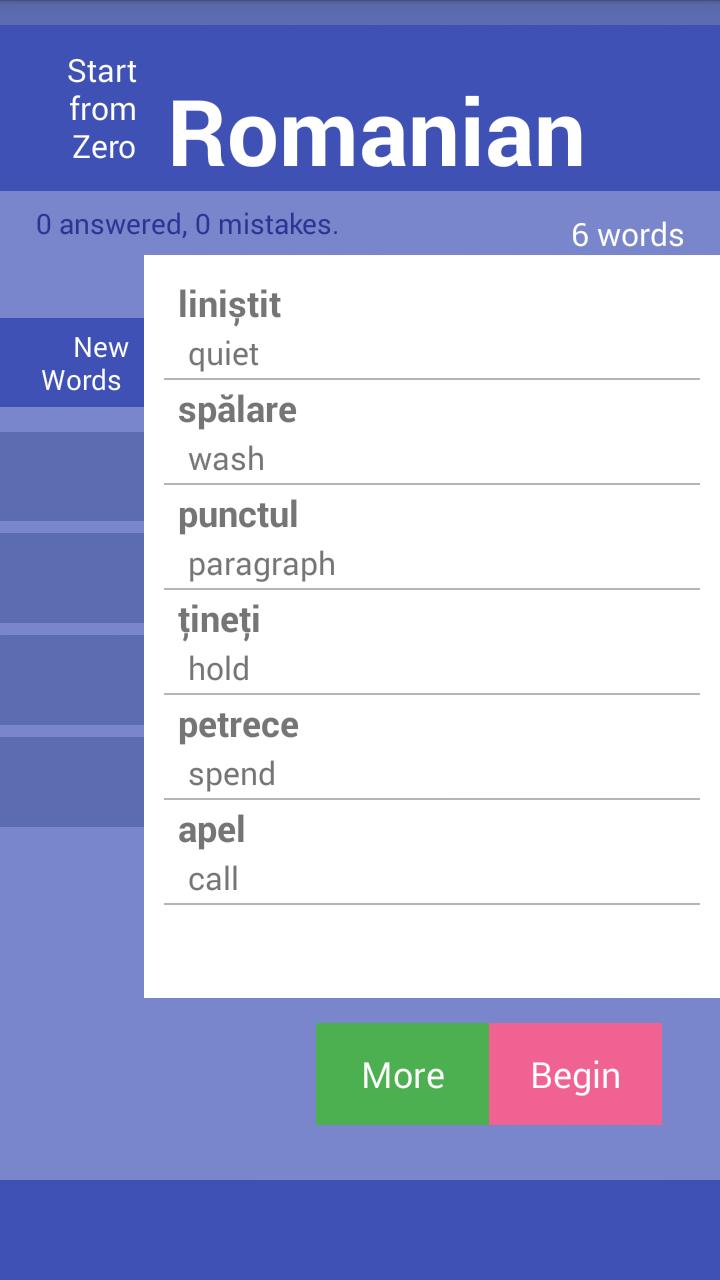Click the translation 'spend'
Image resolution: width=720 pixels, height=1280 pixels.
click(232, 774)
